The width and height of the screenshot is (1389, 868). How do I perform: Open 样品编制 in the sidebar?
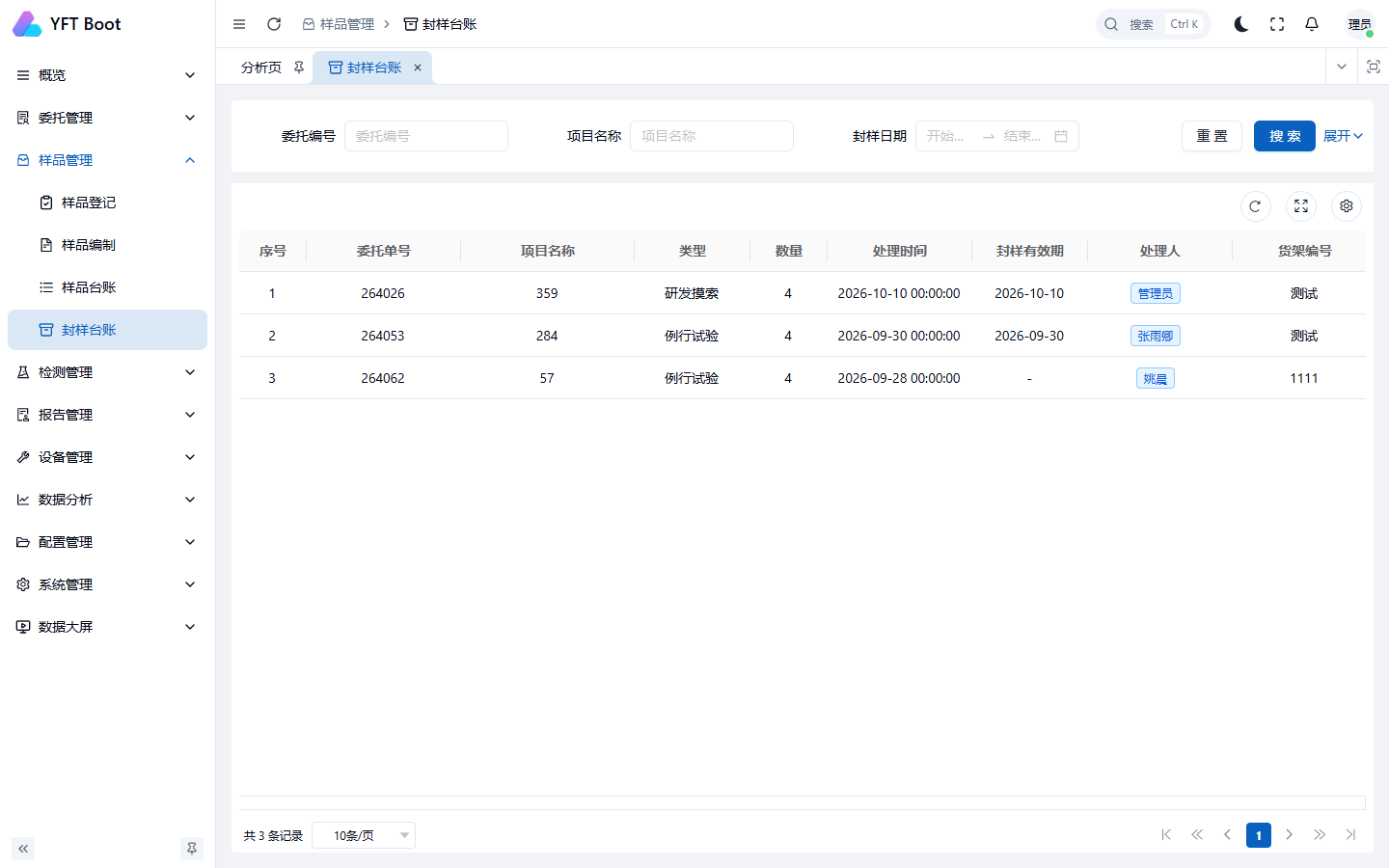tap(107, 245)
